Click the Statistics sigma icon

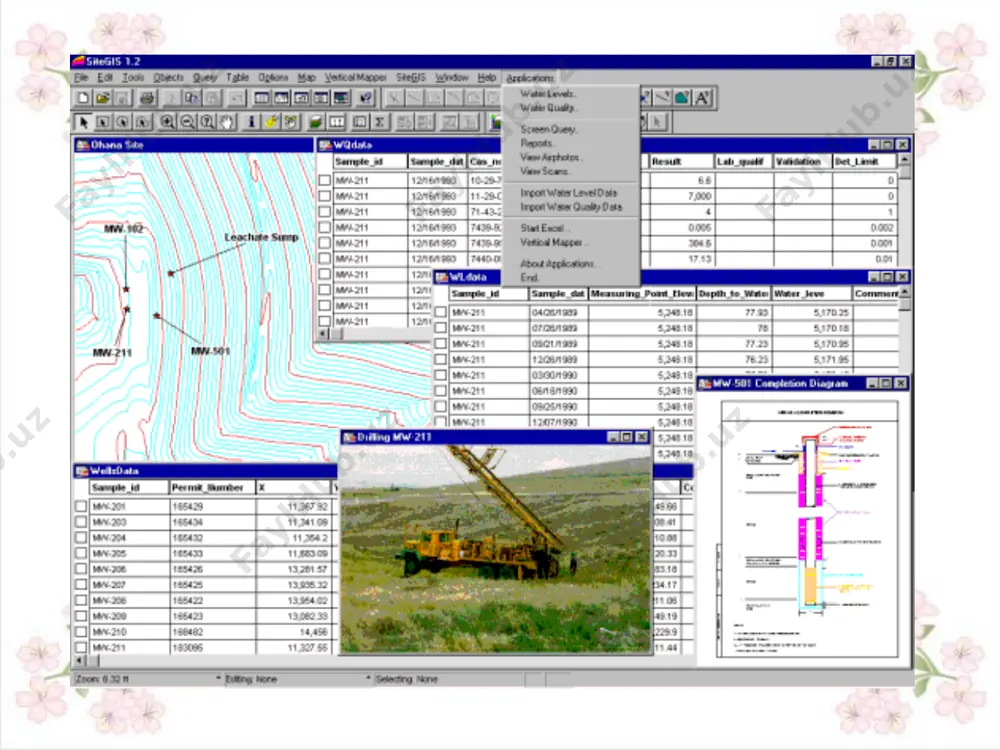click(x=380, y=122)
